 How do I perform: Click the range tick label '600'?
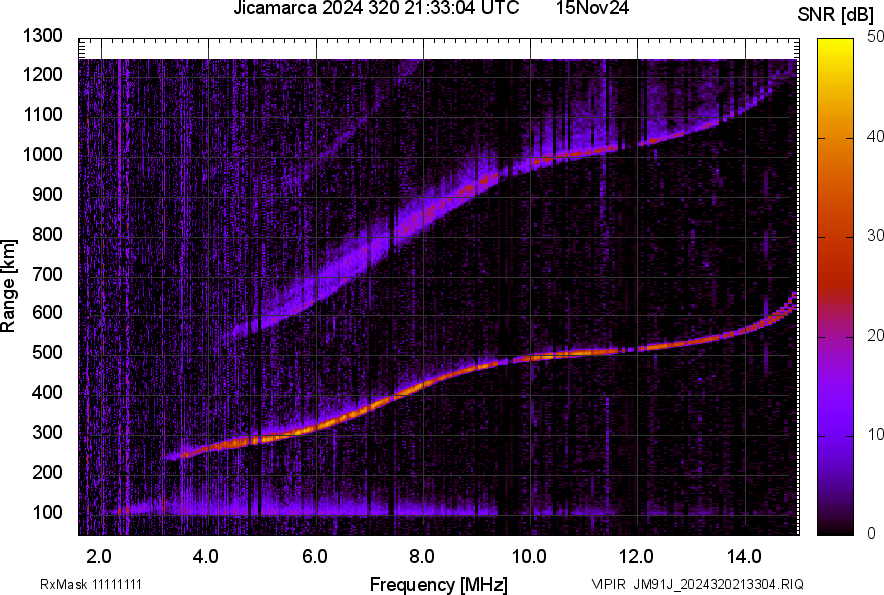click(x=47, y=313)
